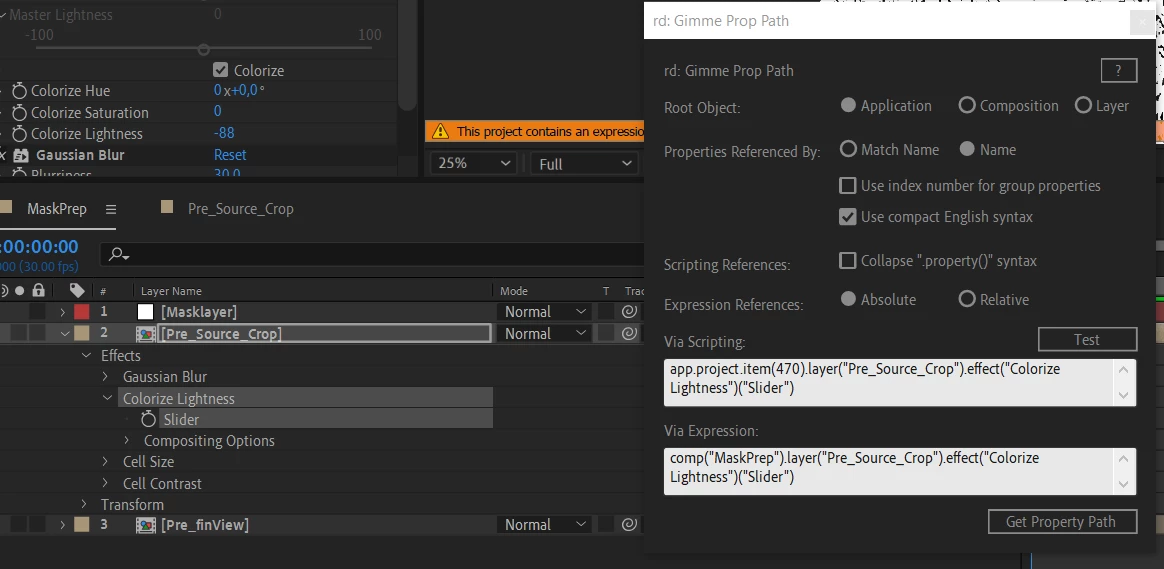This screenshot has width=1164, height=569.
Task: Click the timeline layer search field
Action: (371, 254)
